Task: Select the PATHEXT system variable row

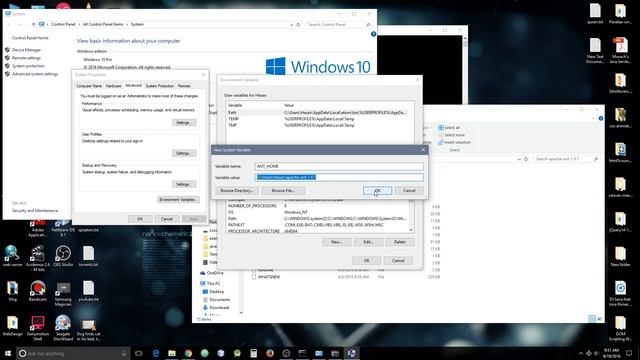Action: [x=317, y=225]
